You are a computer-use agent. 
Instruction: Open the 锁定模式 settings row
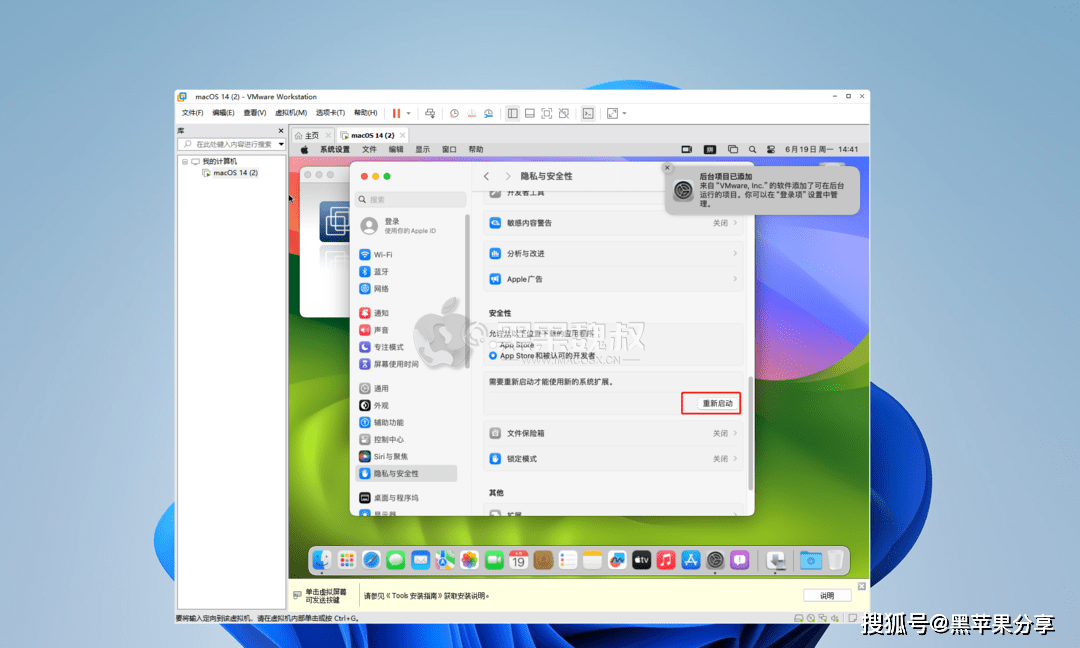point(614,459)
